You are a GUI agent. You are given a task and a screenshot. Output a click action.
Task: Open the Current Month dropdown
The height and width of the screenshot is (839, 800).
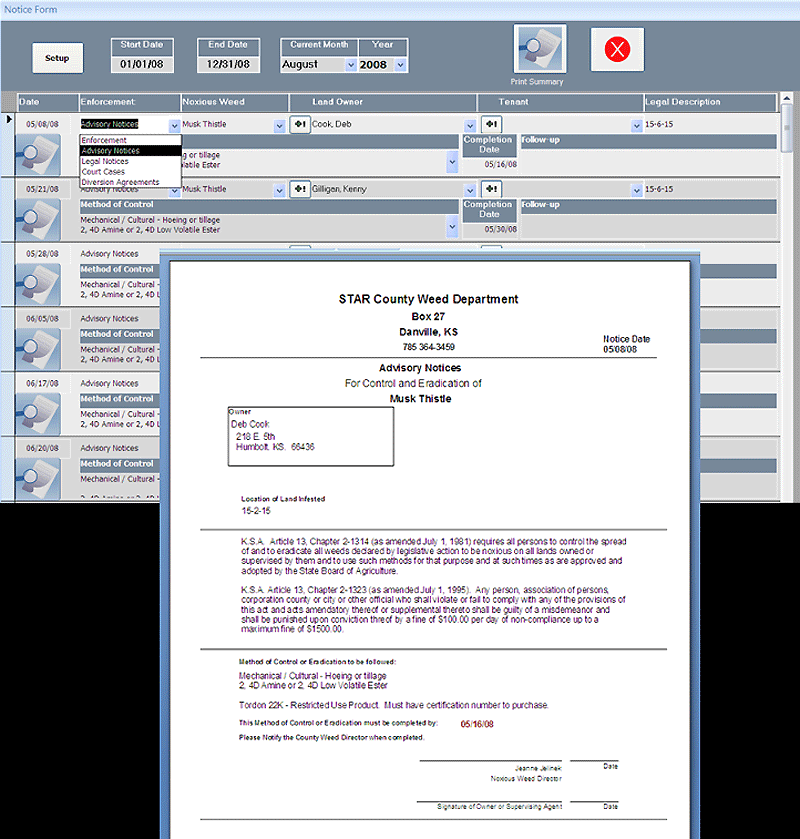tap(351, 65)
